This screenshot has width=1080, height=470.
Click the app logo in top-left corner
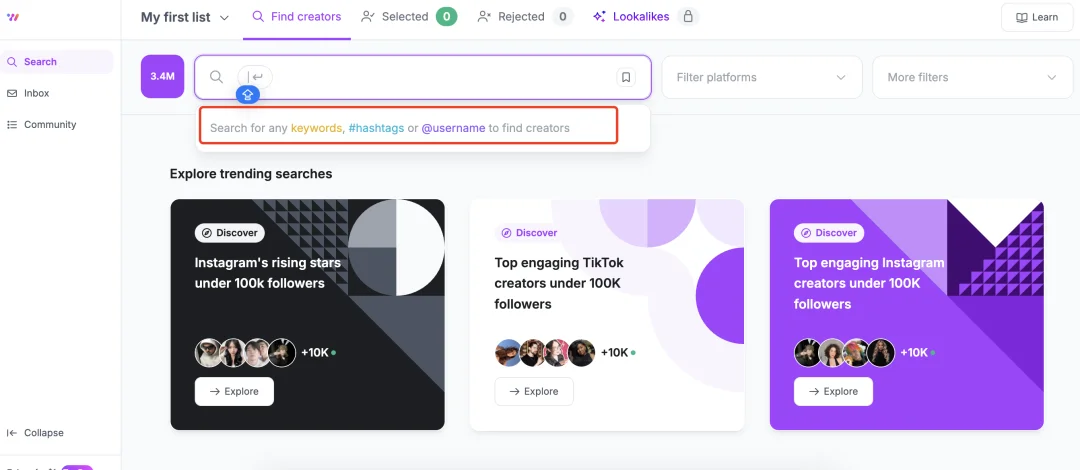(x=12, y=17)
